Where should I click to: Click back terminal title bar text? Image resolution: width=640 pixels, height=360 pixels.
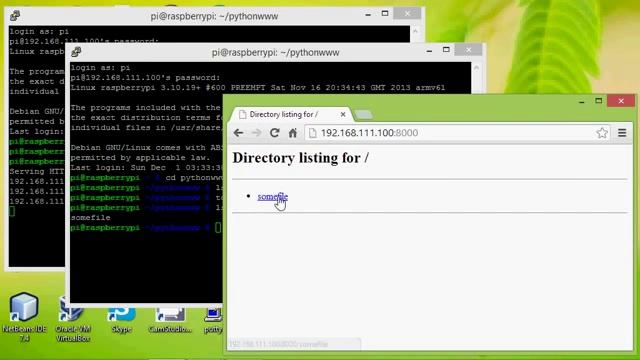click(x=214, y=16)
